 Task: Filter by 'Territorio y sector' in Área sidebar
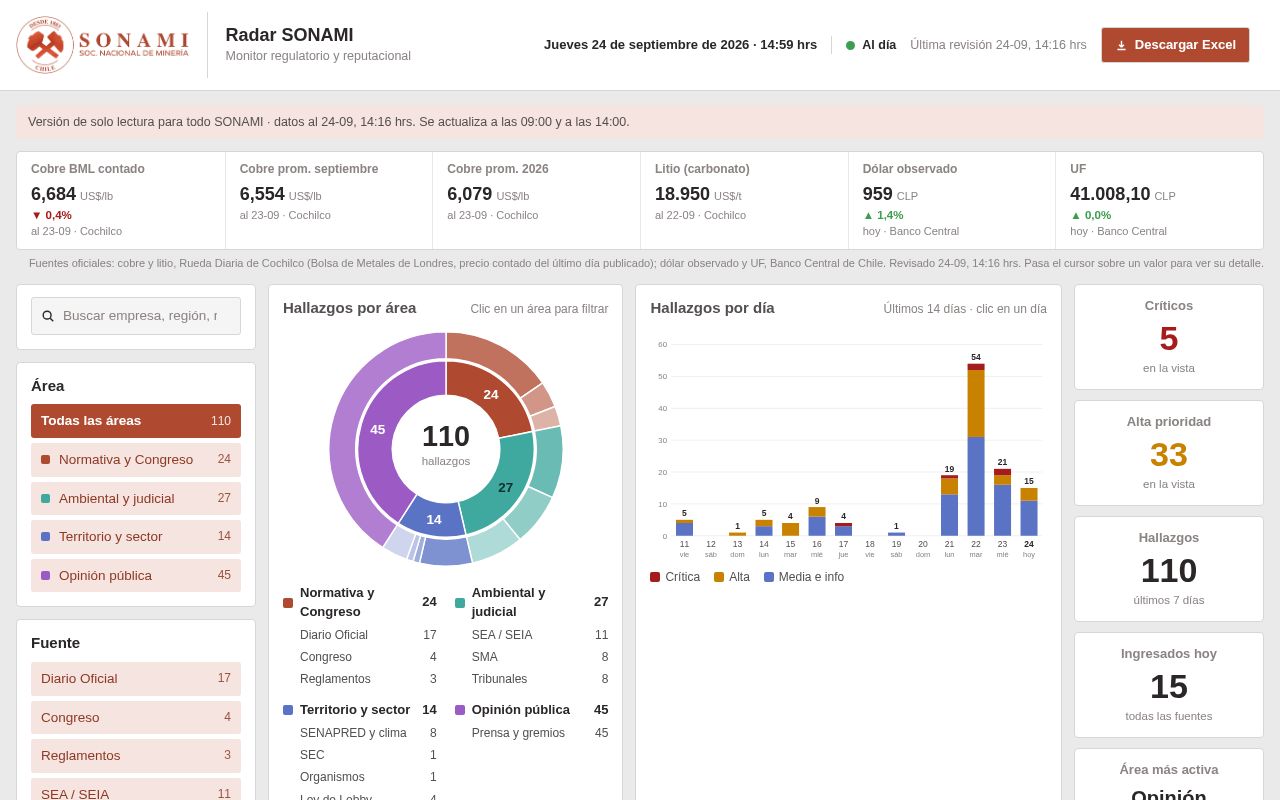(x=136, y=537)
